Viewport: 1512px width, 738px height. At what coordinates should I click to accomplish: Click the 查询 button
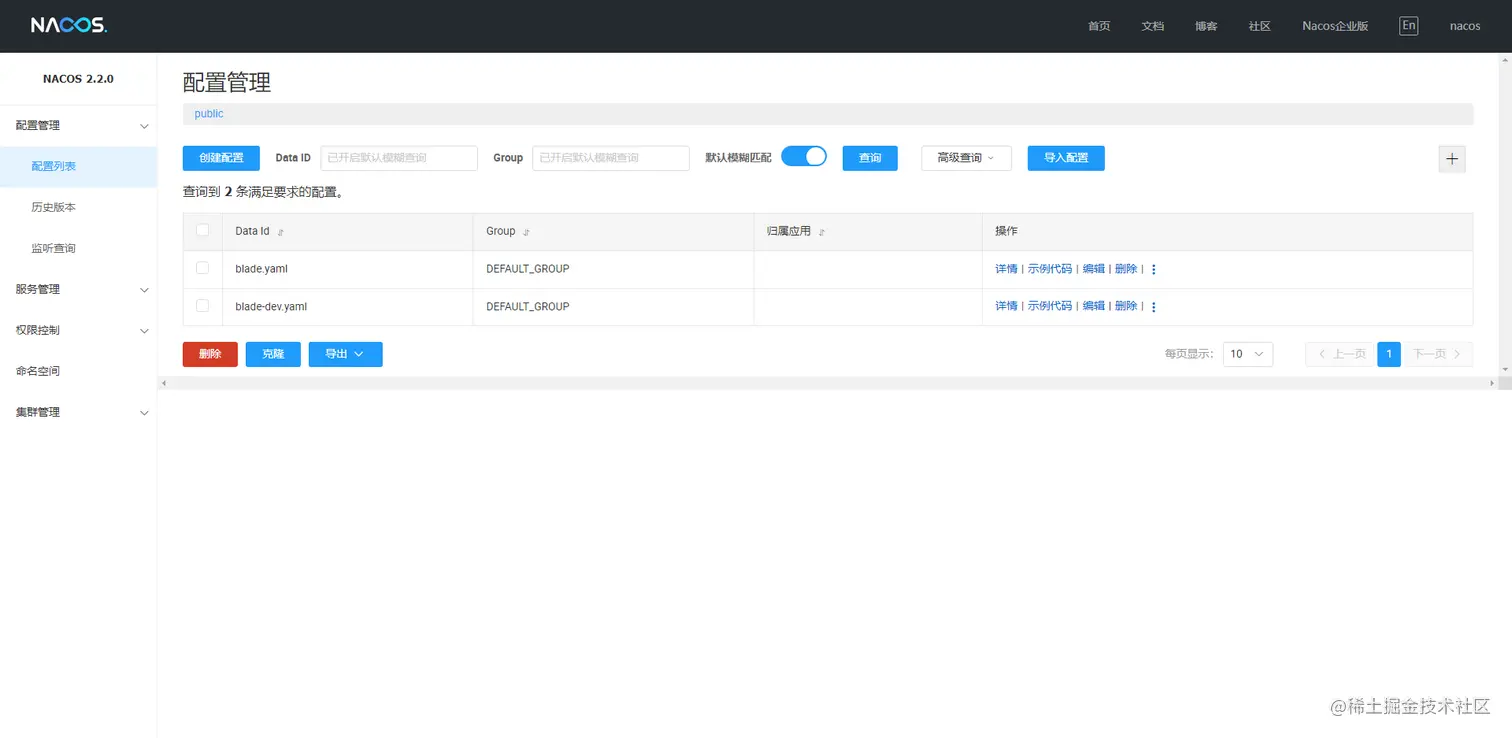(x=870, y=158)
